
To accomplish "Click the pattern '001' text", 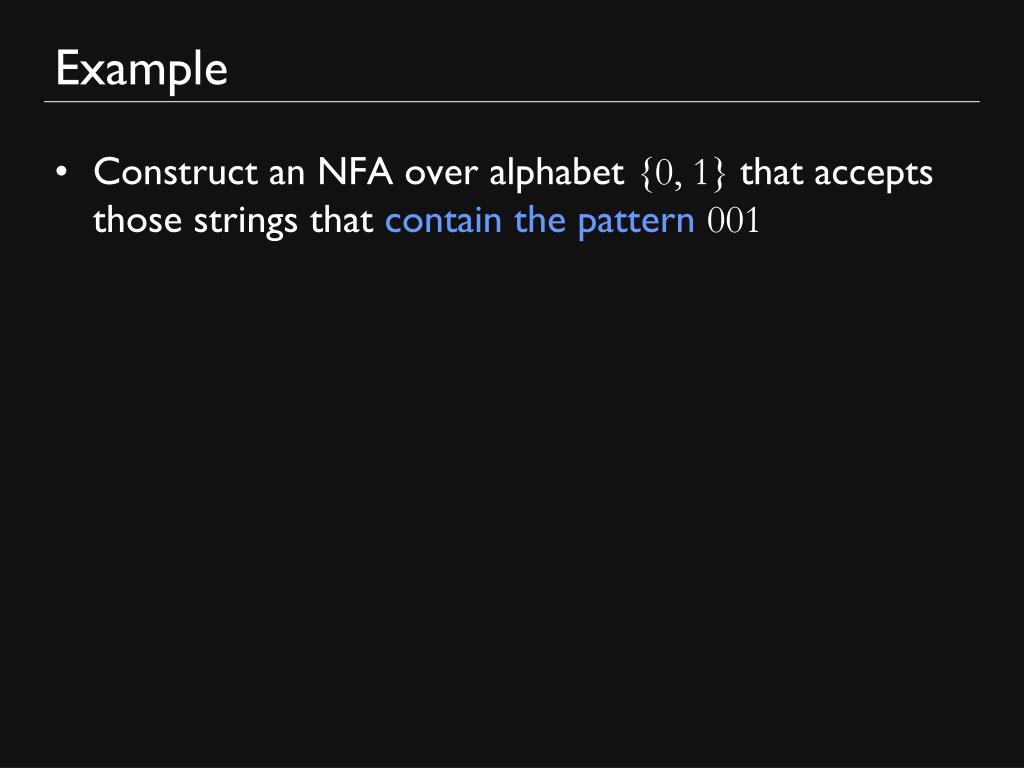I will (x=733, y=221).
